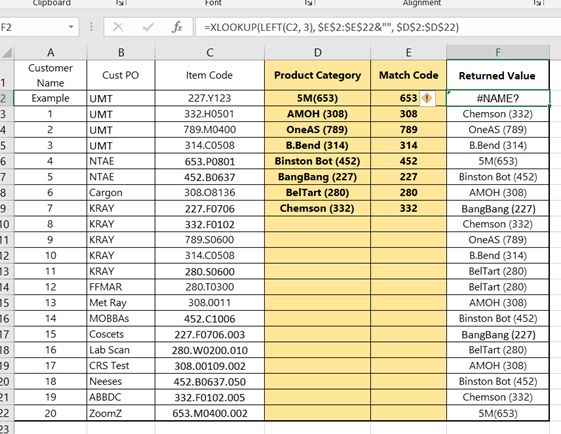The height and width of the screenshot is (434, 561).
Task: Select column C header
Action: [x=210, y=53]
